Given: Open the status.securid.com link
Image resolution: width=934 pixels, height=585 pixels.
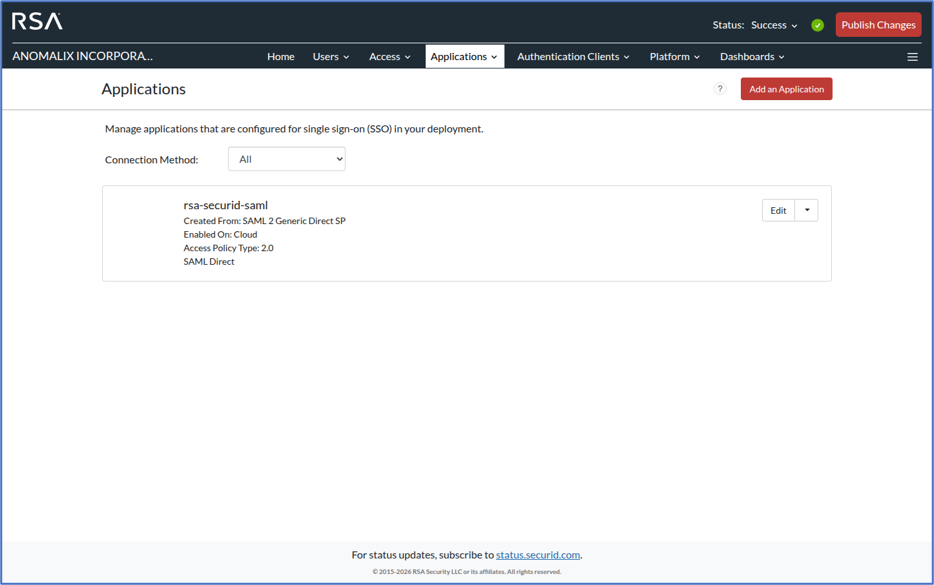Looking at the screenshot, I should tap(538, 555).
